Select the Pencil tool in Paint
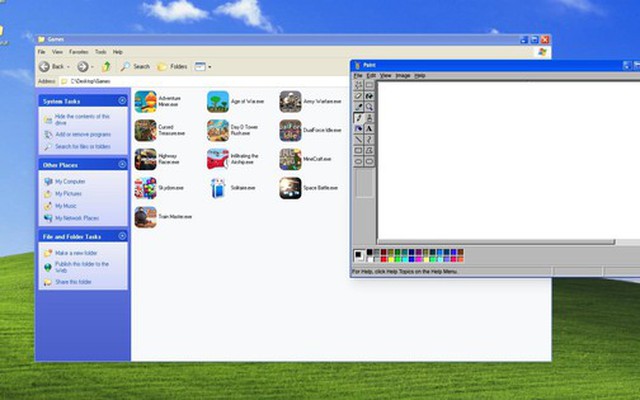 pyautogui.click(x=358, y=118)
